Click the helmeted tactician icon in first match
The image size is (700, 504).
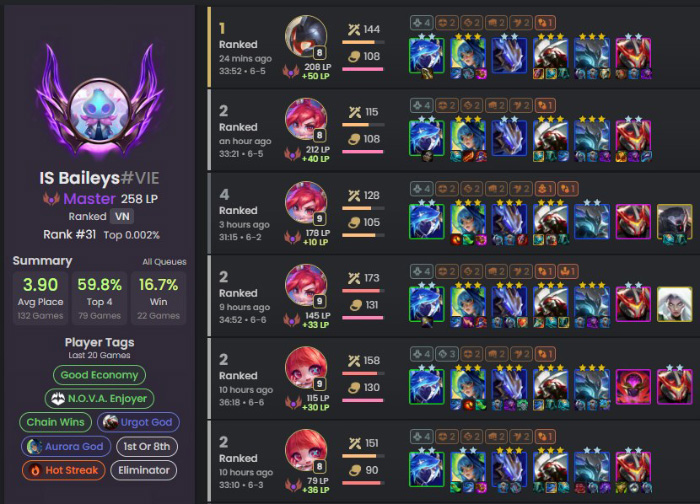click(306, 37)
